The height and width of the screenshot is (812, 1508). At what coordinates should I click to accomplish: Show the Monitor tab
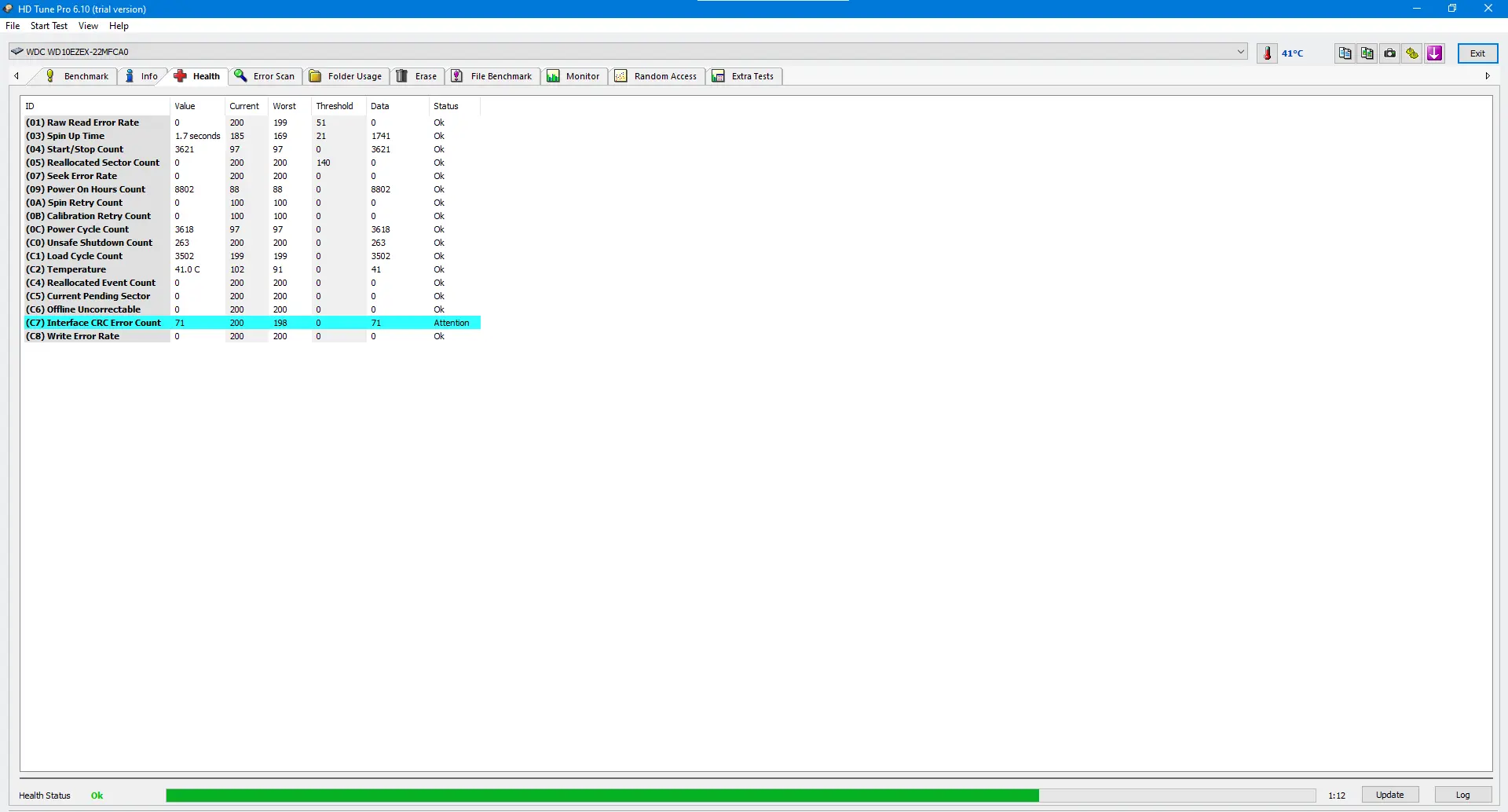click(574, 76)
